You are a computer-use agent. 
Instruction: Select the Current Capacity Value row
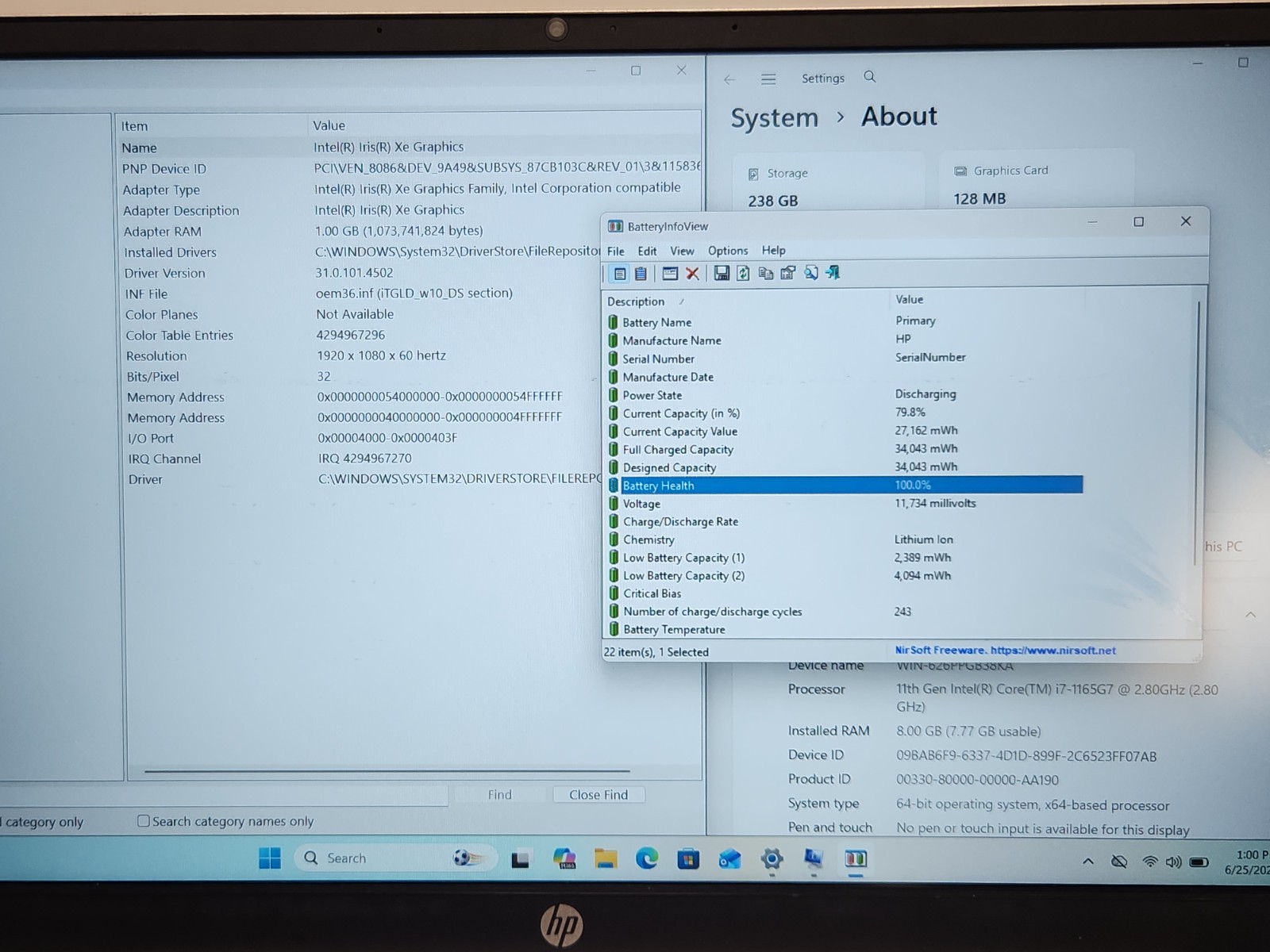844,432
